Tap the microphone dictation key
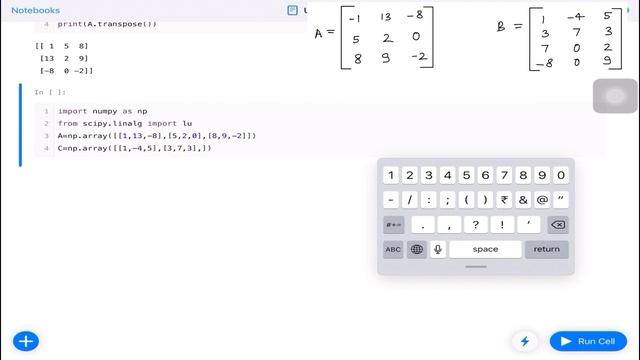 tap(438, 249)
